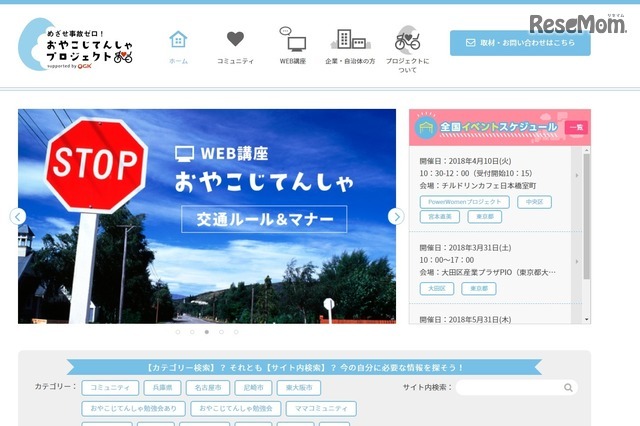This screenshot has height=426, width=640.
Task: Advance to the next carousel slide
Action: pyautogui.click(x=396, y=216)
